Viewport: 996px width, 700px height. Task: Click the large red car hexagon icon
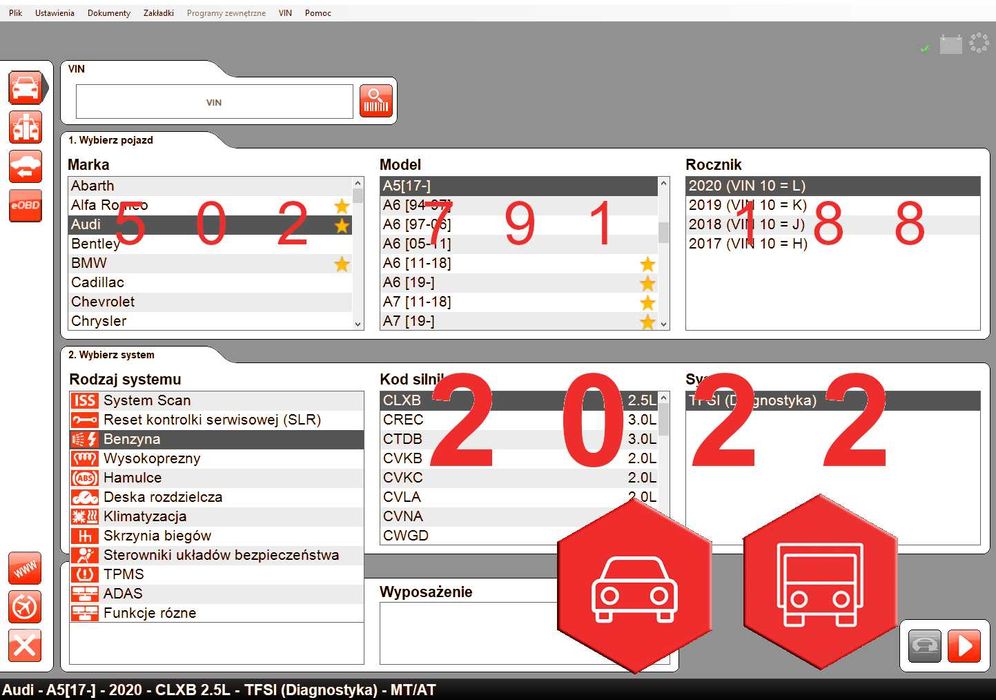coord(634,586)
